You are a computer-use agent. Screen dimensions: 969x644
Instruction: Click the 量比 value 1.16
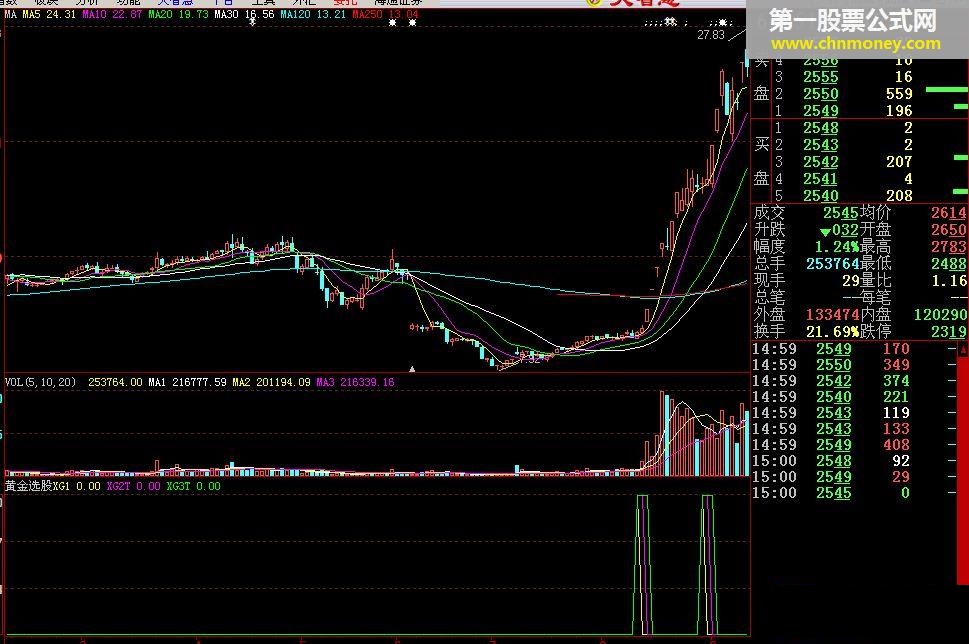click(x=949, y=281)
